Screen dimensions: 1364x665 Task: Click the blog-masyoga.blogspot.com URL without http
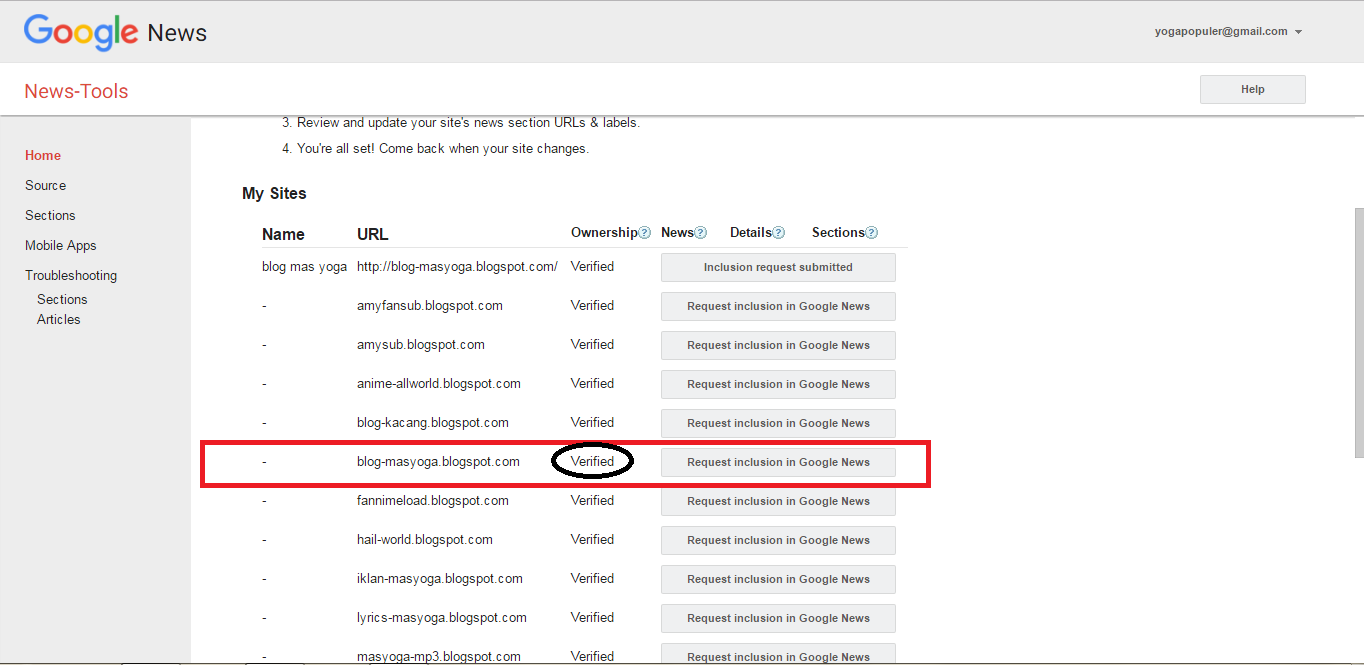click(438, 461)
